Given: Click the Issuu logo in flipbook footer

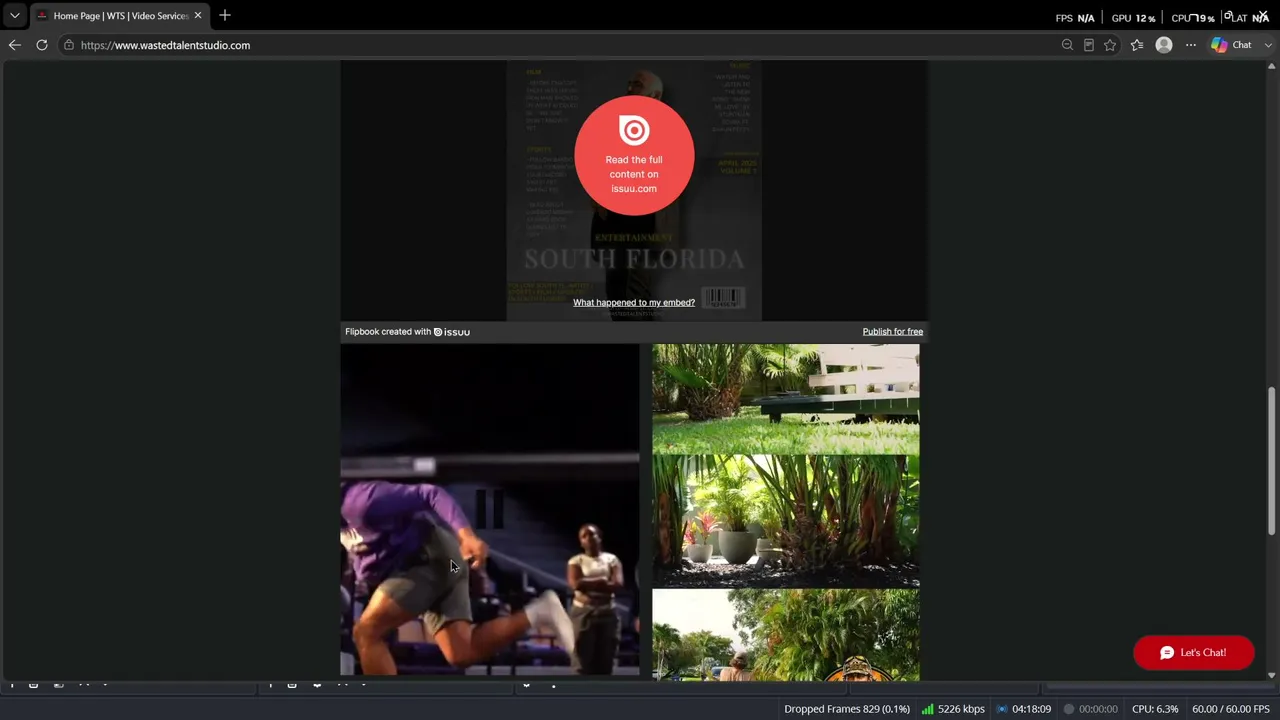Looking at the screenshot, I should (x=452, y=332).
